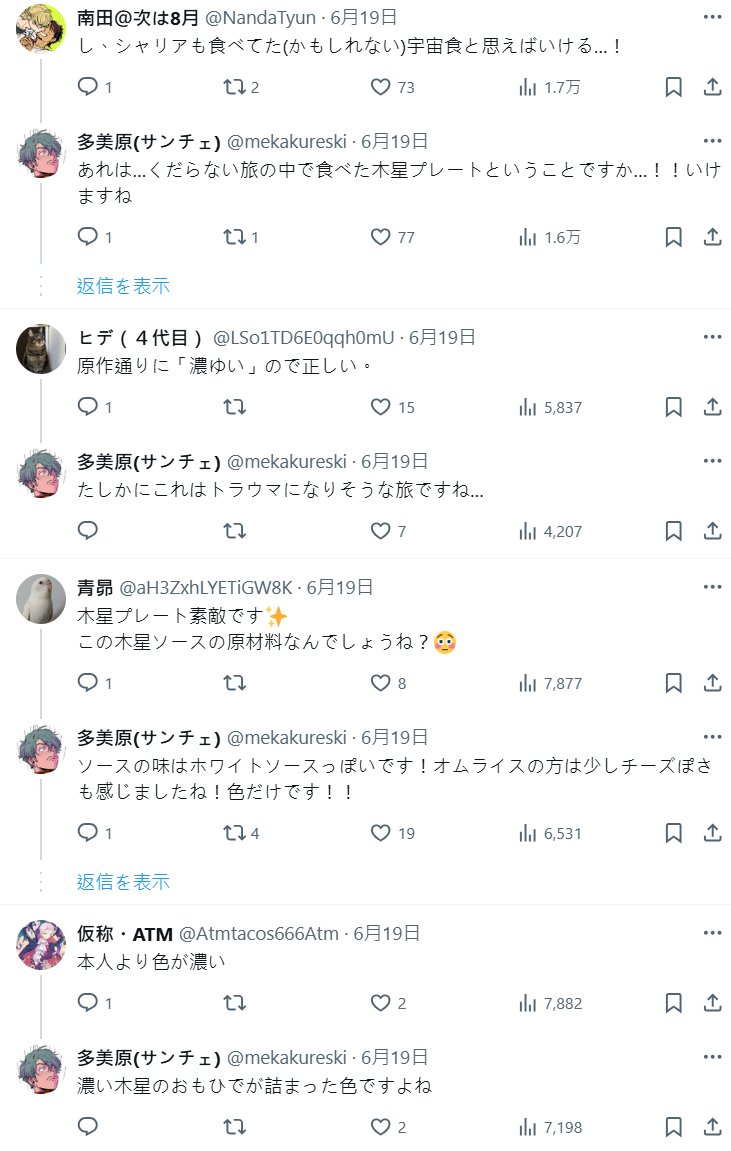
Task: Retweet the ホワイトソース reply with 4 retweets
Action: 234,833
